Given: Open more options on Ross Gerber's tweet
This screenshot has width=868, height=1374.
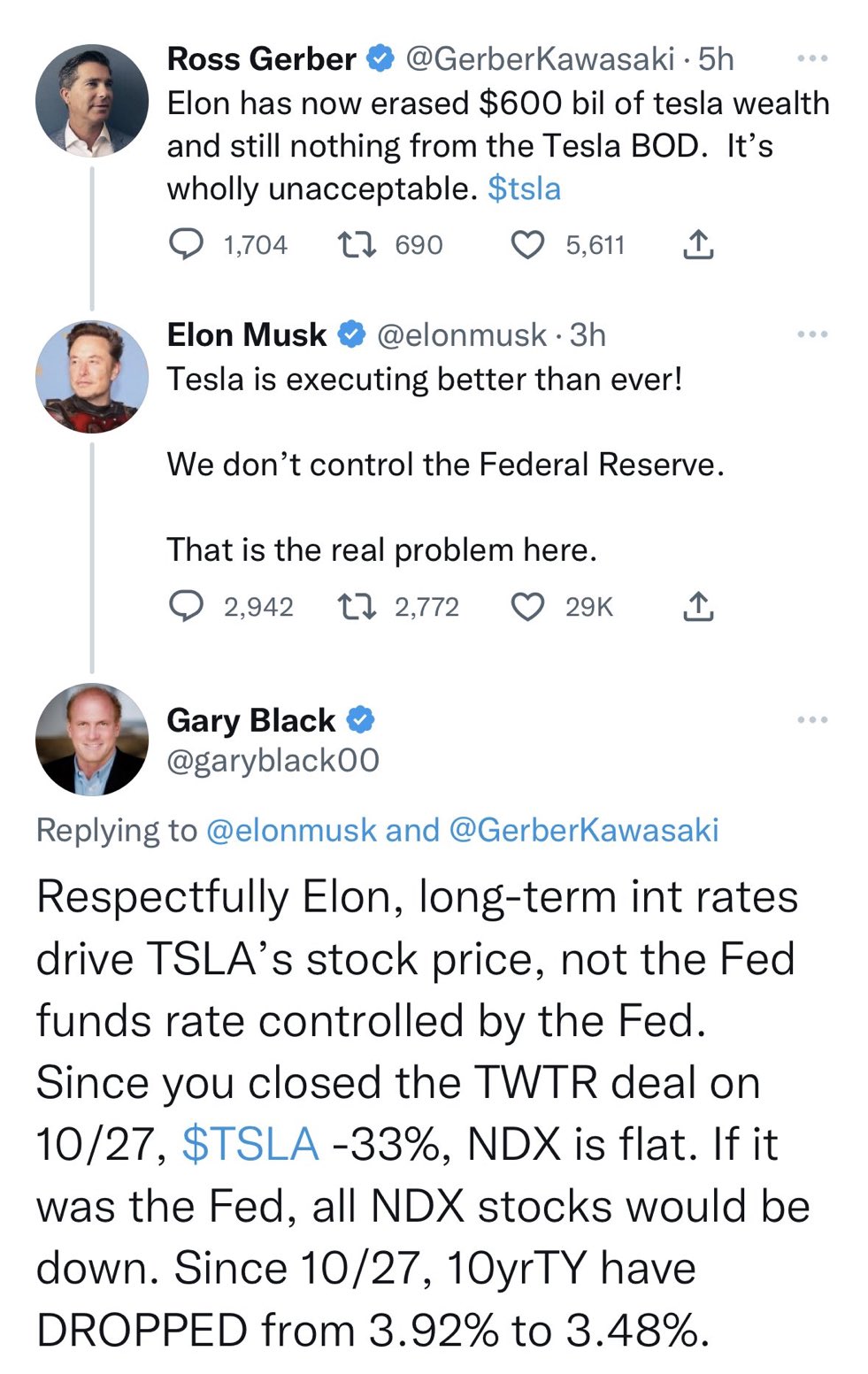Looking at the screenshot, I should [812, 58].
